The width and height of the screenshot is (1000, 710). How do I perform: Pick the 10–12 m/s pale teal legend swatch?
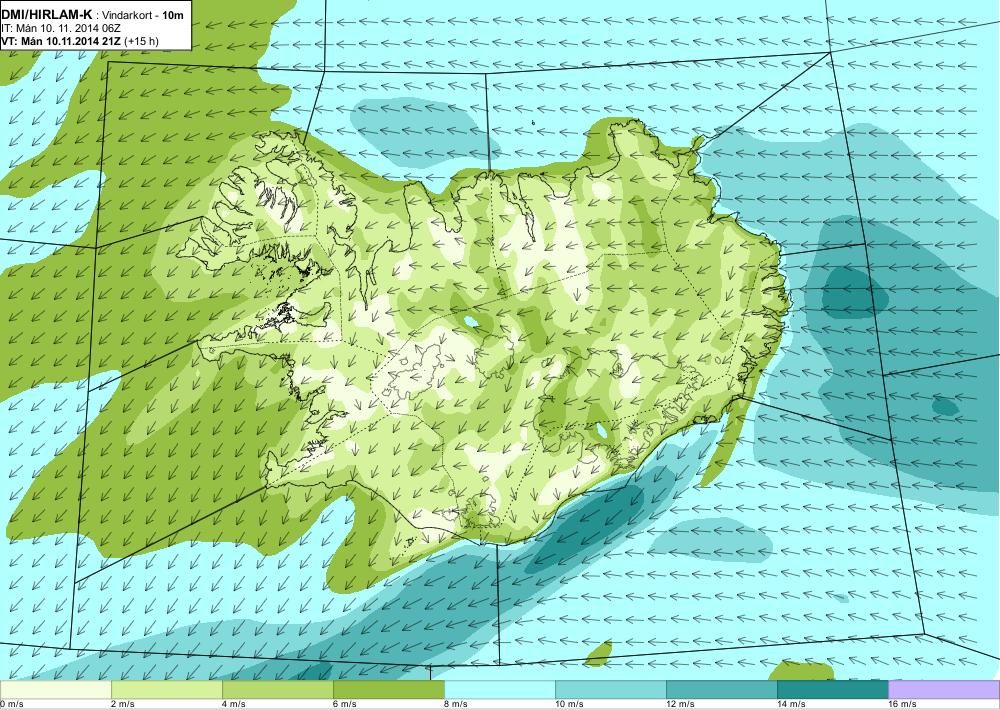pos(610,690)
